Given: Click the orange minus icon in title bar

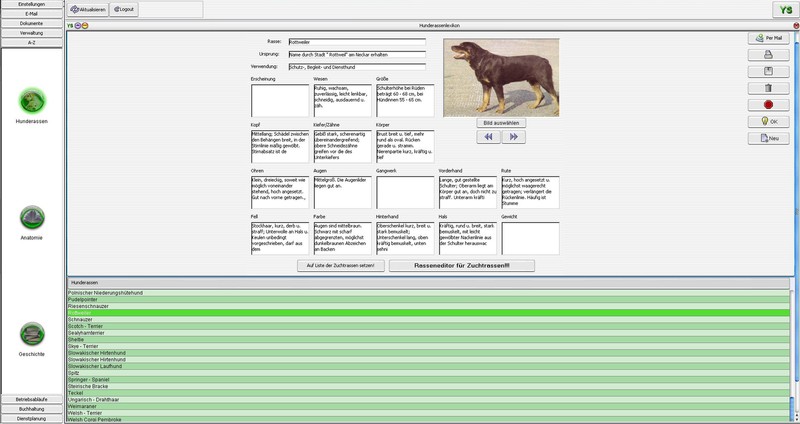Looking at the screenshot, I should 85,26.
